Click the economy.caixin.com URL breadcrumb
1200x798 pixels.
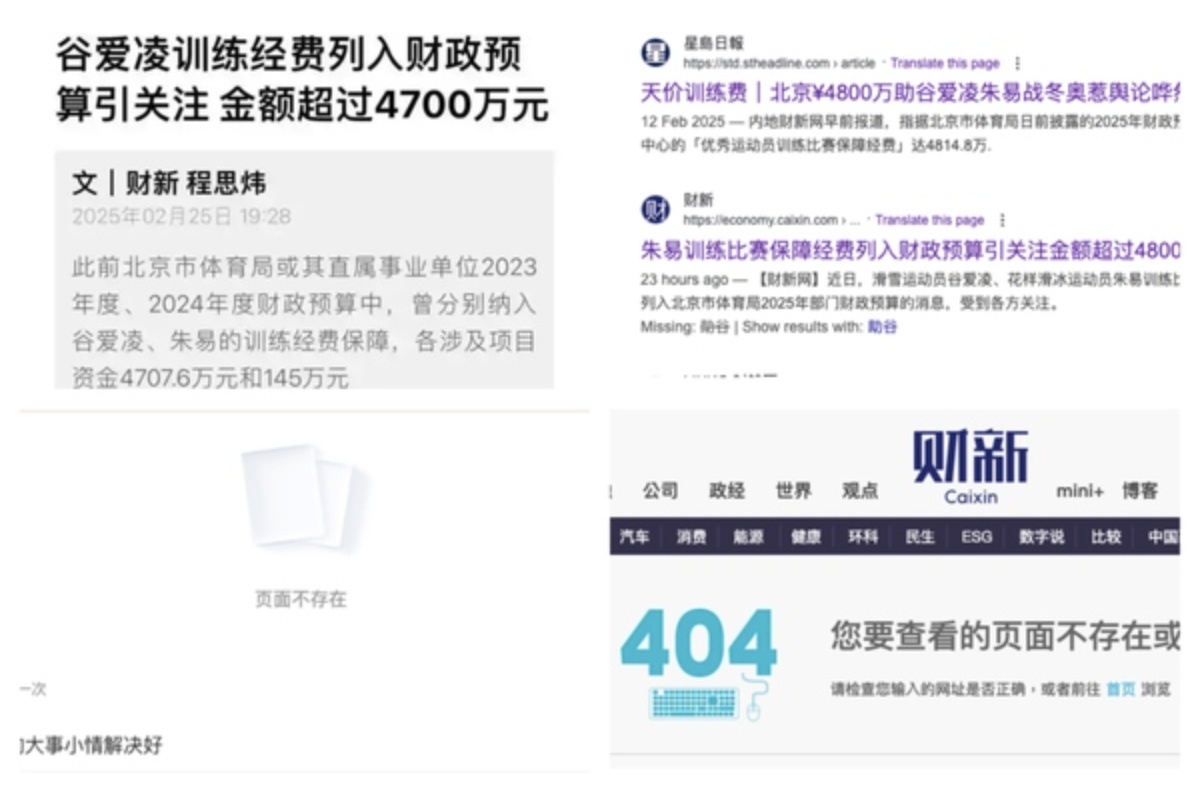click(x=773, y=220)
